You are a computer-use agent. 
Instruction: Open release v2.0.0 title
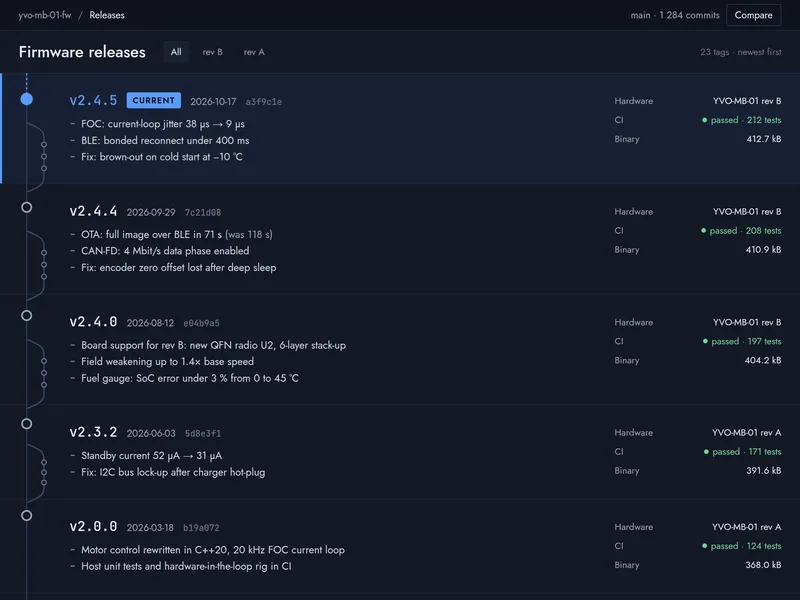click(x=93, y=527)
